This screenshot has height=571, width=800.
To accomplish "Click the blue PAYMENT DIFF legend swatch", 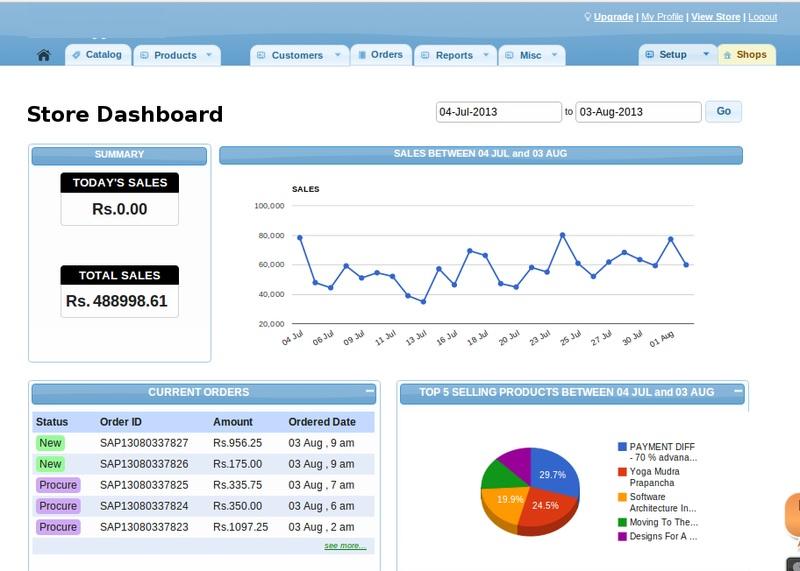I will (x=622, y=447).
